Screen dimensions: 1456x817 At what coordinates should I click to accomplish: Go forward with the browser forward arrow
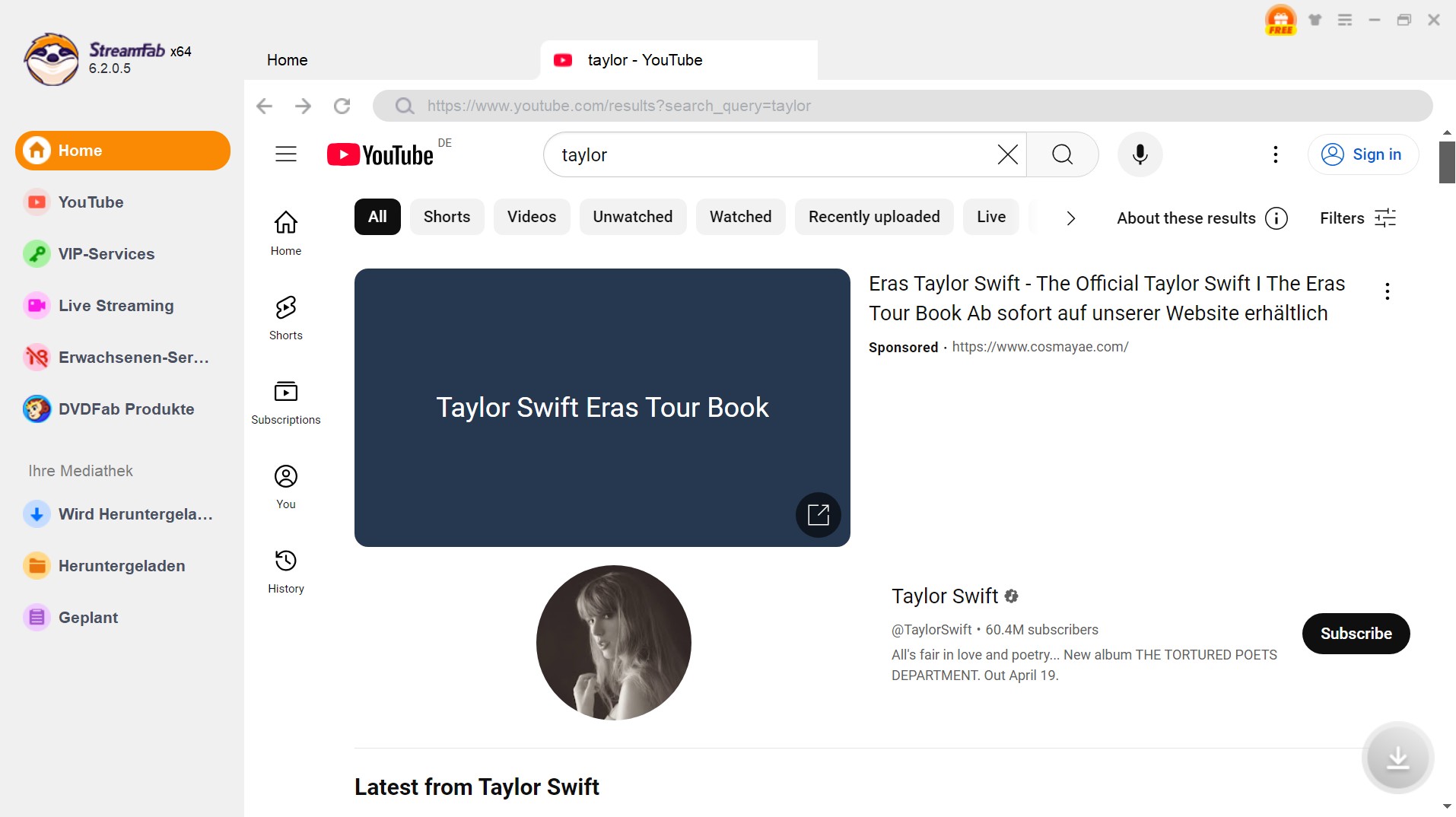pyautogui.click(x=303, y=106)
